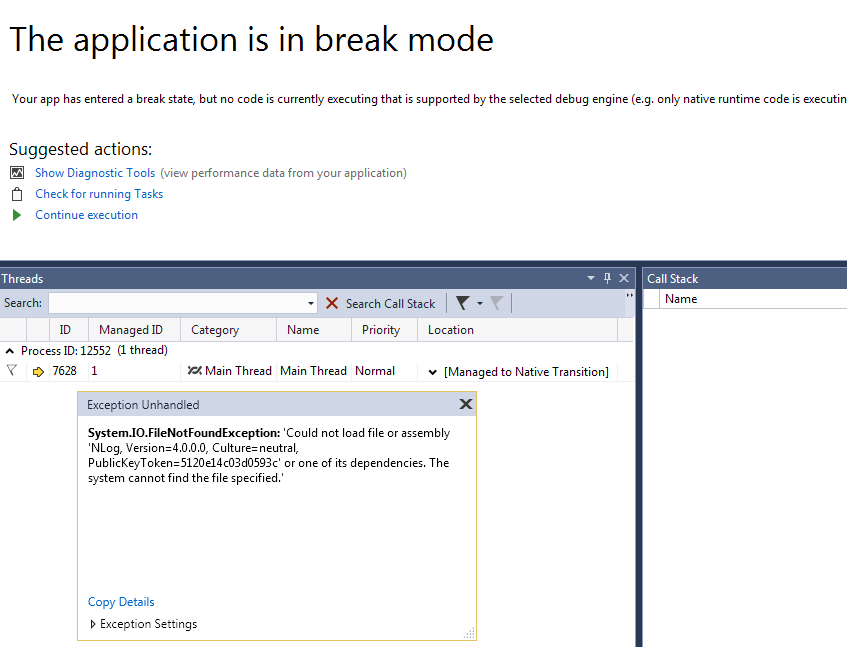The width and height of the screenshot is (847, 647).
Task: Expand Threads toolbar overflow options
Action: click(x=629, y=295)
